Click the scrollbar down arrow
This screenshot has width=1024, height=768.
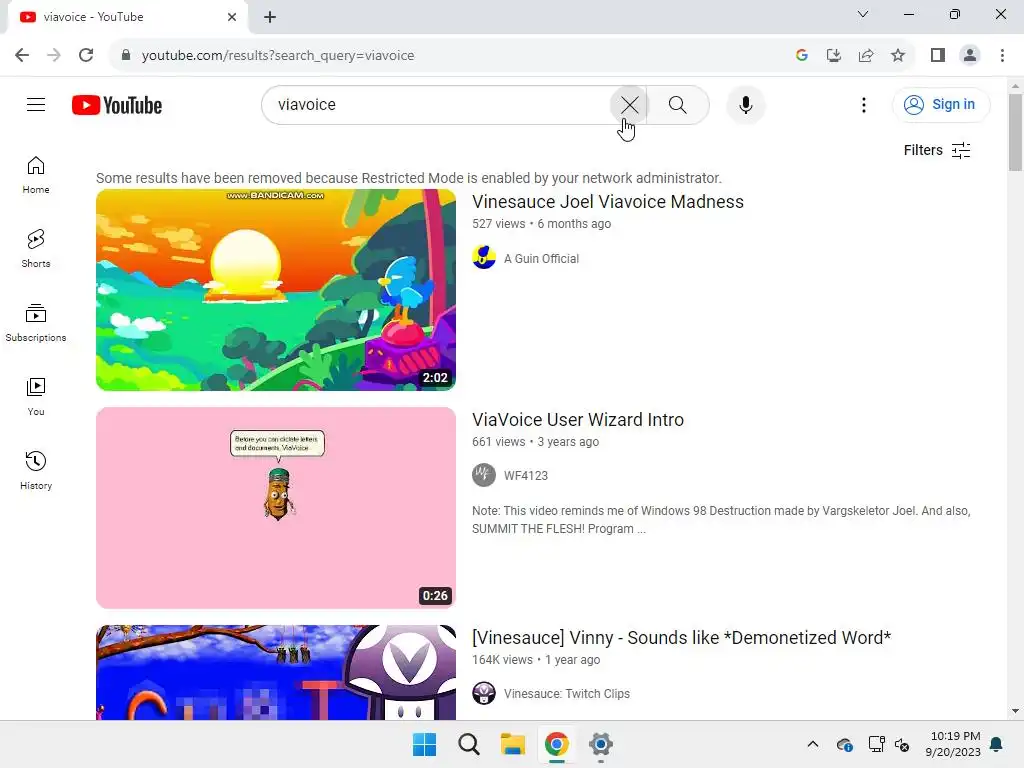1016,711
